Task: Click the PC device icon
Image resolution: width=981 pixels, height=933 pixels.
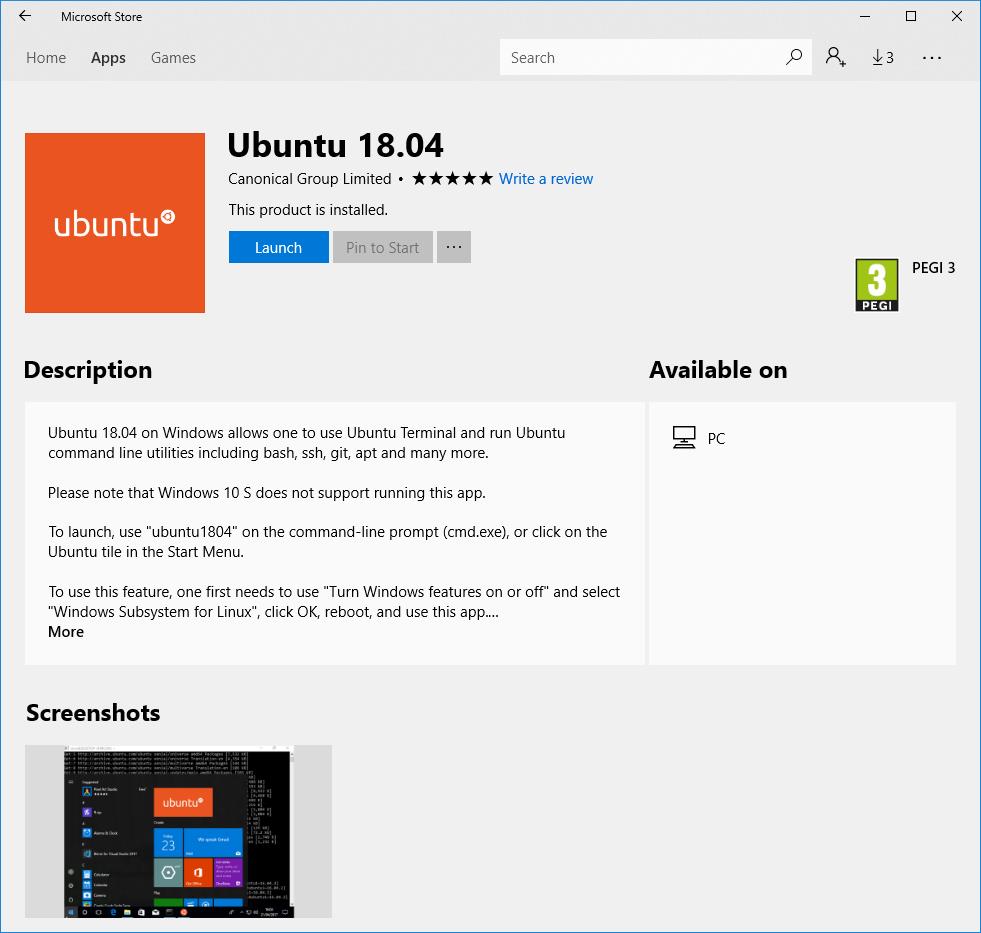Action: click(x=684, y=437)
